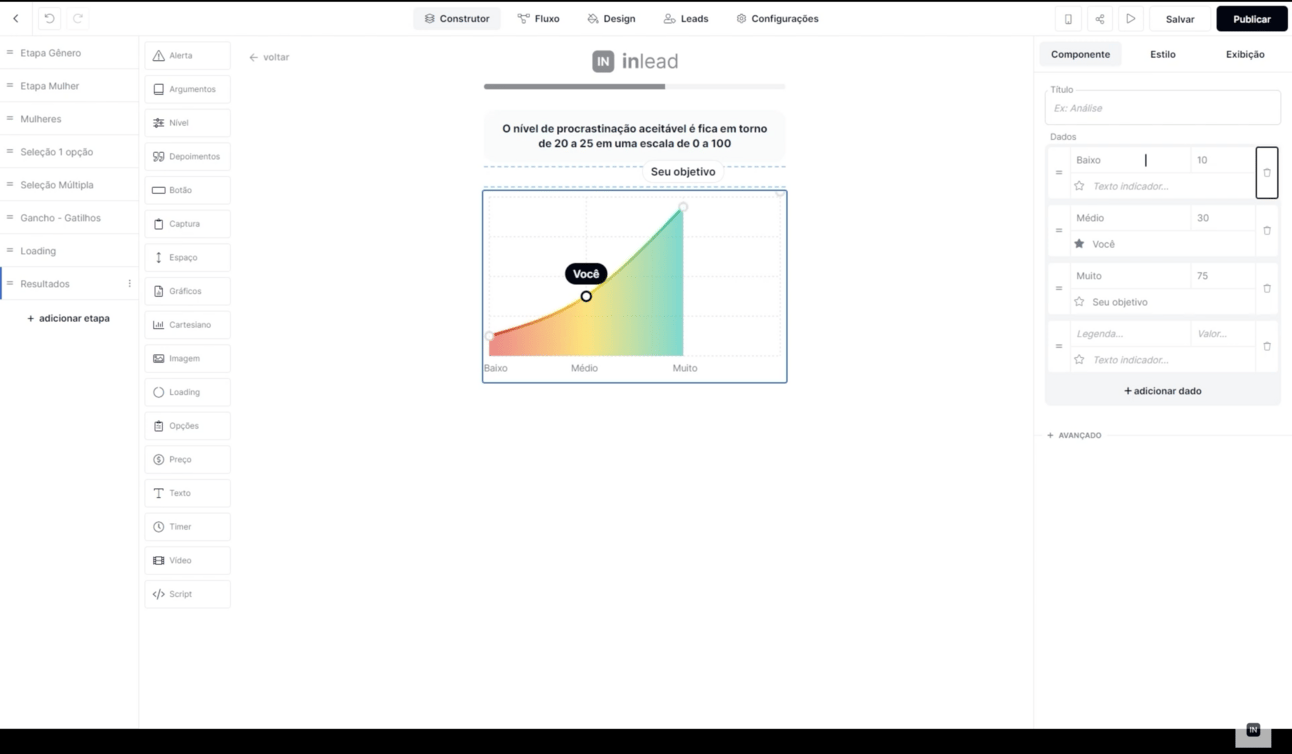Add the Captura component
The height and width of the screenshot is (754, 1292).
[x=187, y=224]
